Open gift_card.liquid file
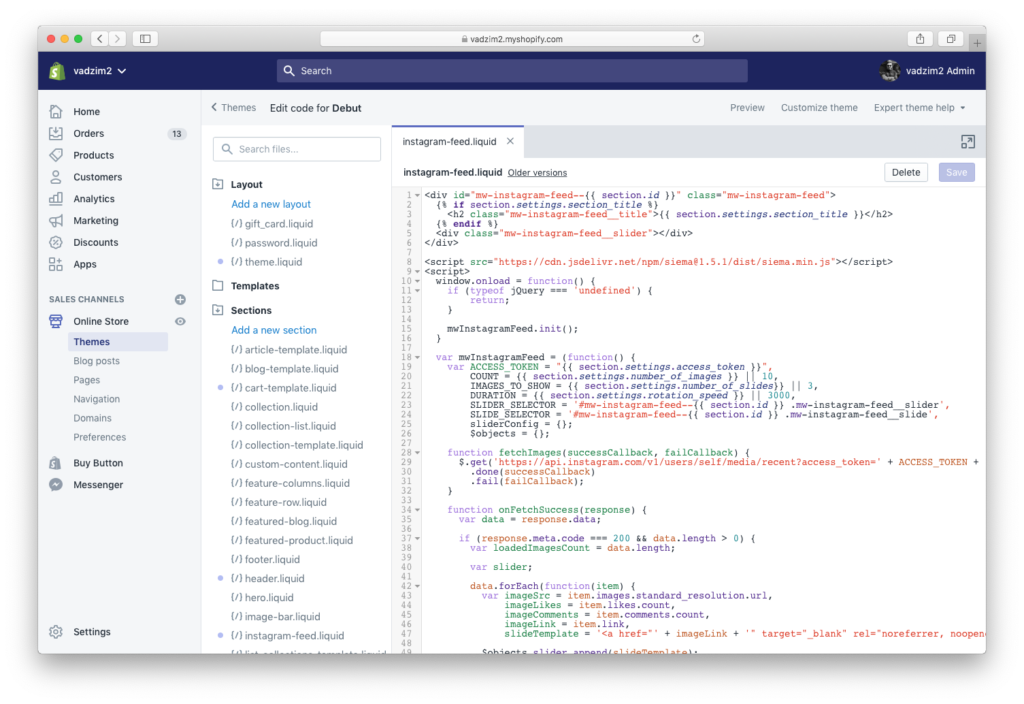The height and width of the screenshot is (704, 1024). 272,224
